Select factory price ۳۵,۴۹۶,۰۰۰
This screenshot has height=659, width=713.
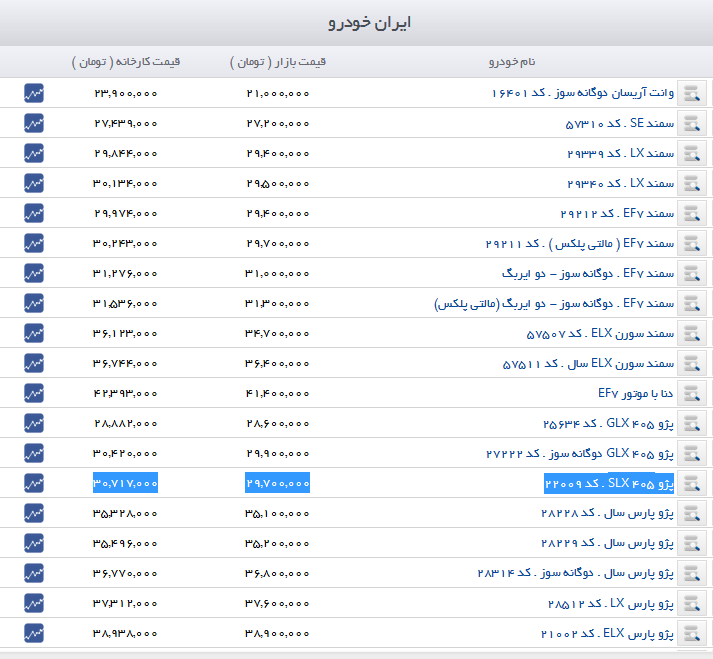click(126, 543)
